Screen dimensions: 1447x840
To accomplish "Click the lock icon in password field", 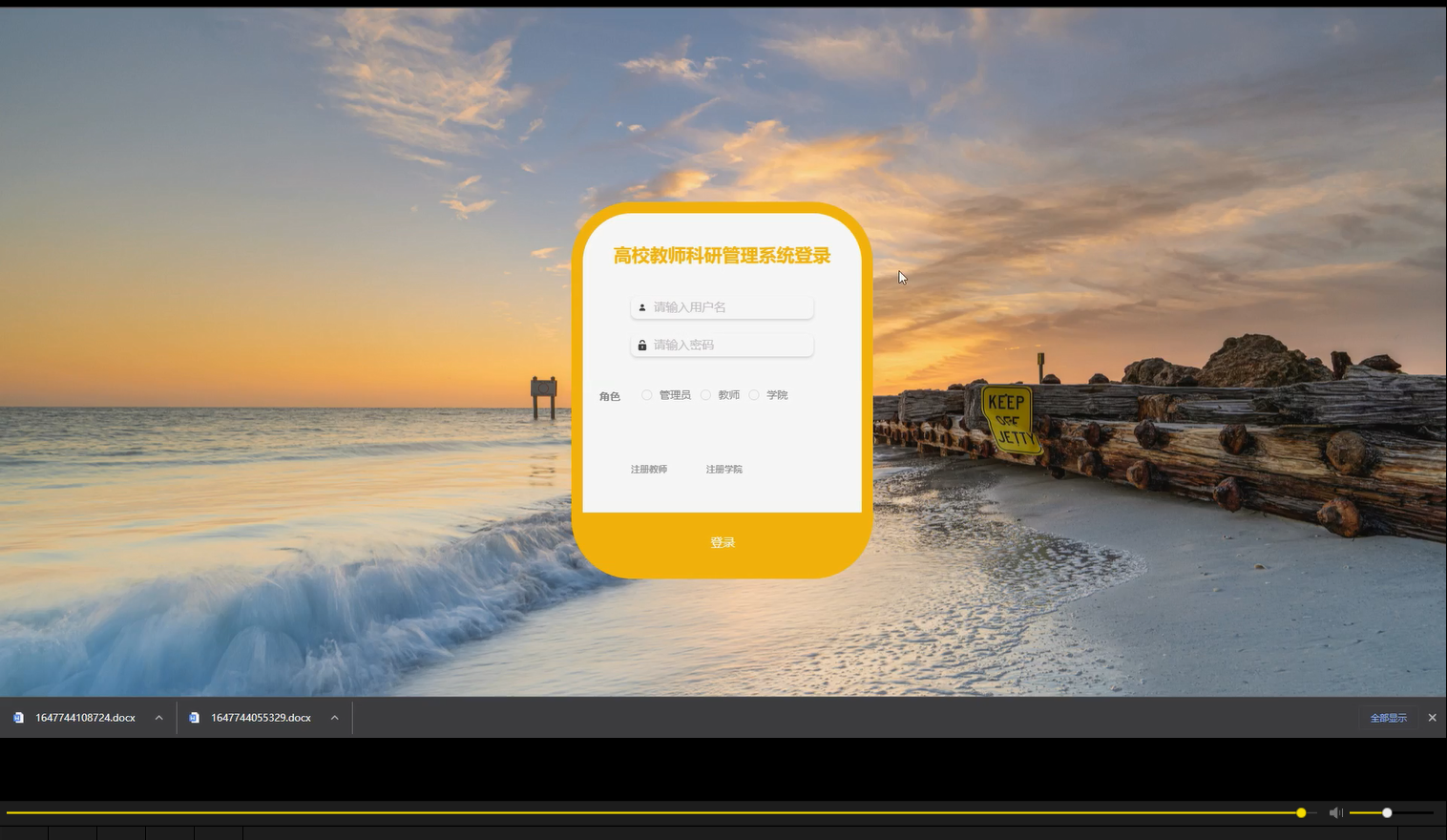I will (x=642, y=345).
